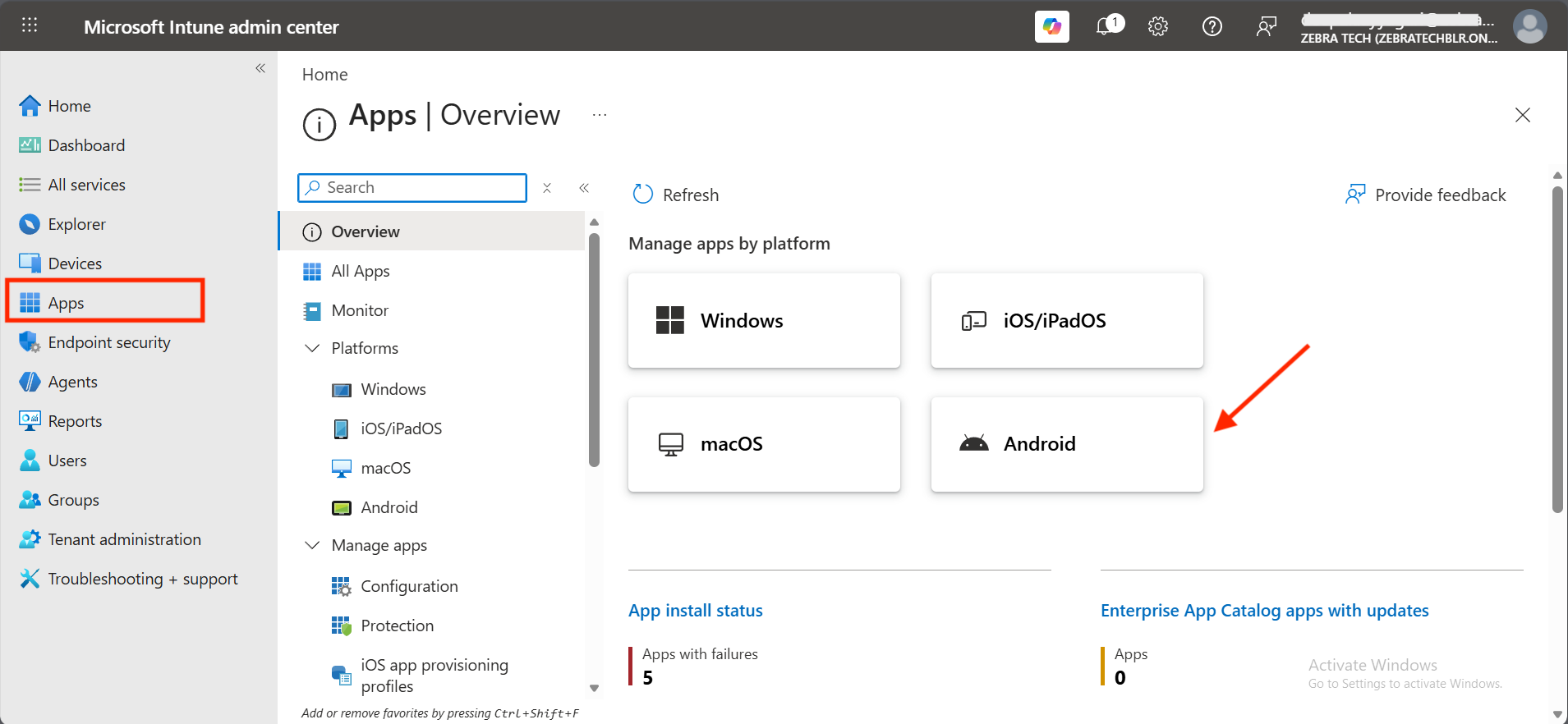
Task: Click the Tenant administration icon
Action: (x=30, y=539)
